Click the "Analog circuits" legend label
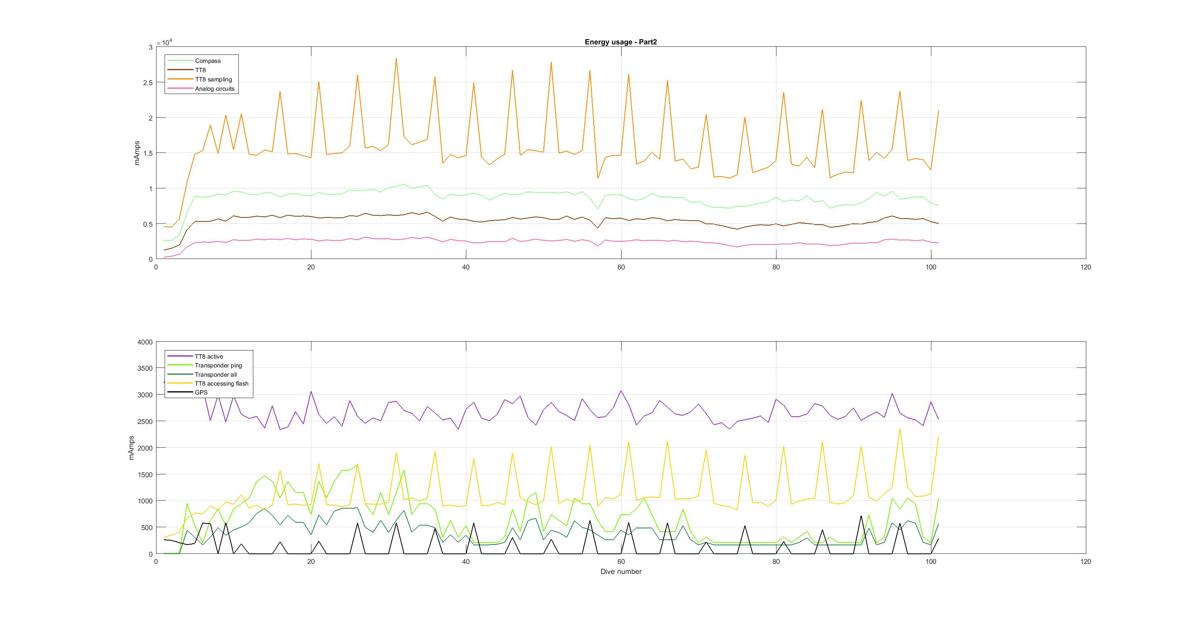This screenshot has height=622, width=1200. pyautogui.click(x=215, y=89)
